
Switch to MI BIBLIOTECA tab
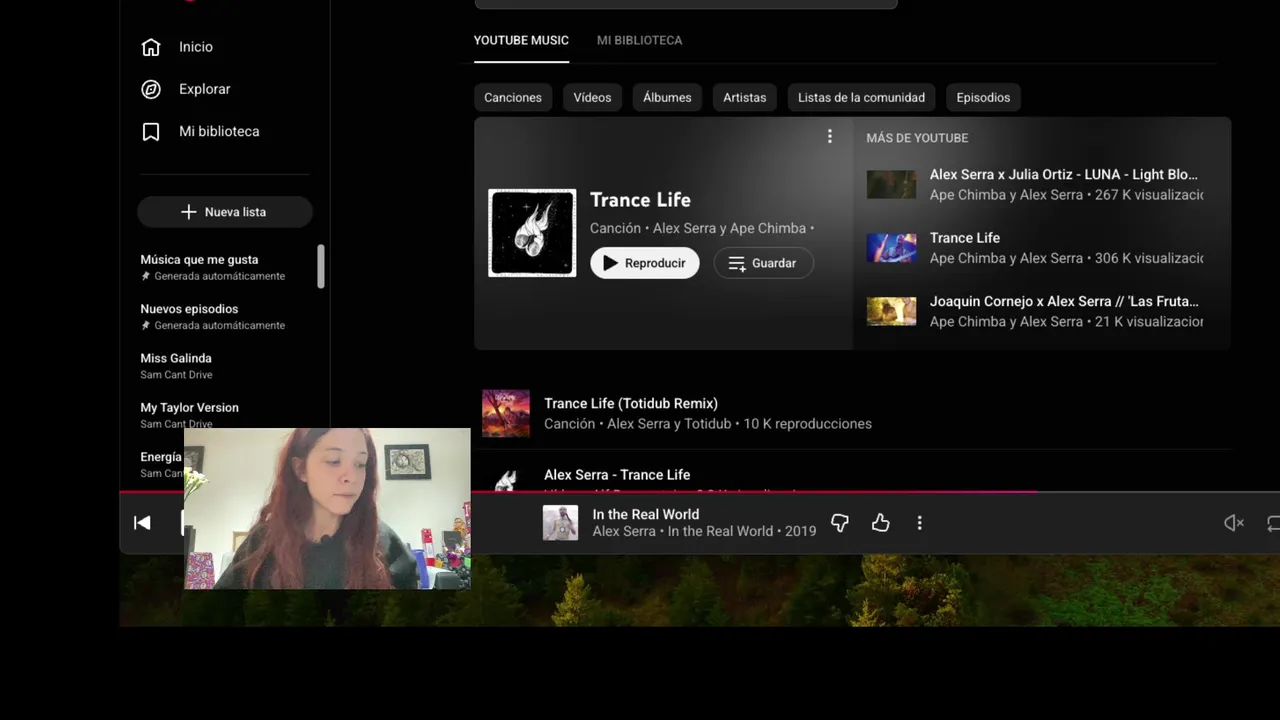coord(639,40)
